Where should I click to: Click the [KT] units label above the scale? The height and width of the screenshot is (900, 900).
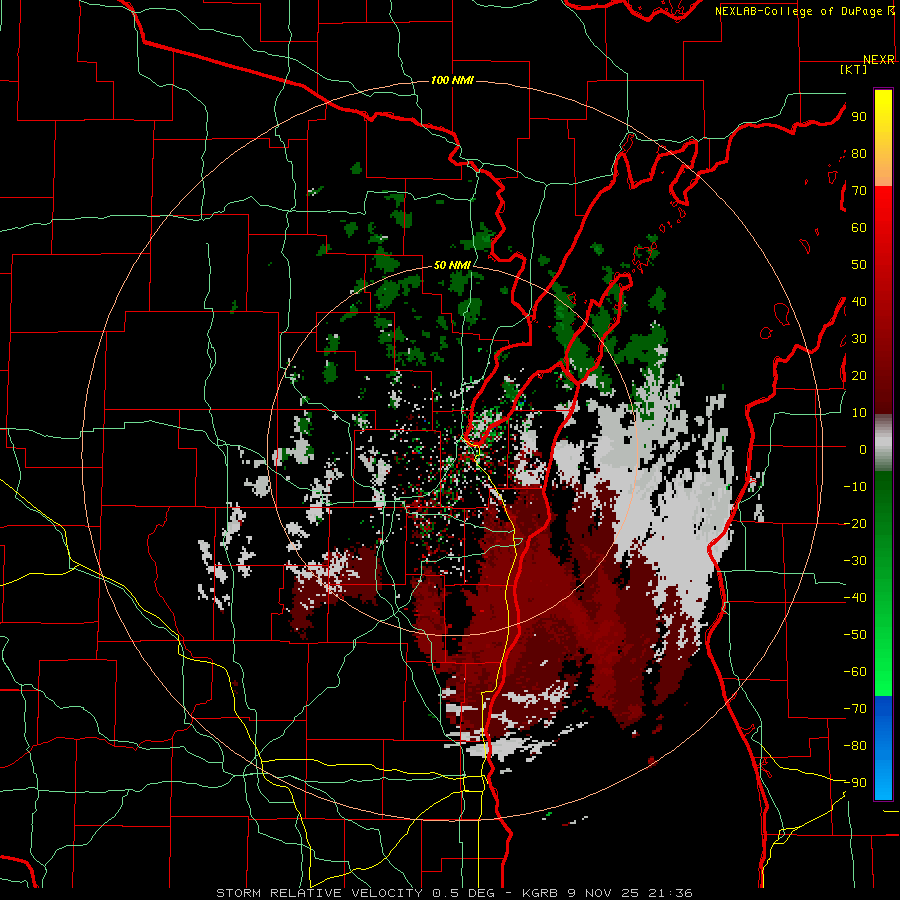[854, 69]
